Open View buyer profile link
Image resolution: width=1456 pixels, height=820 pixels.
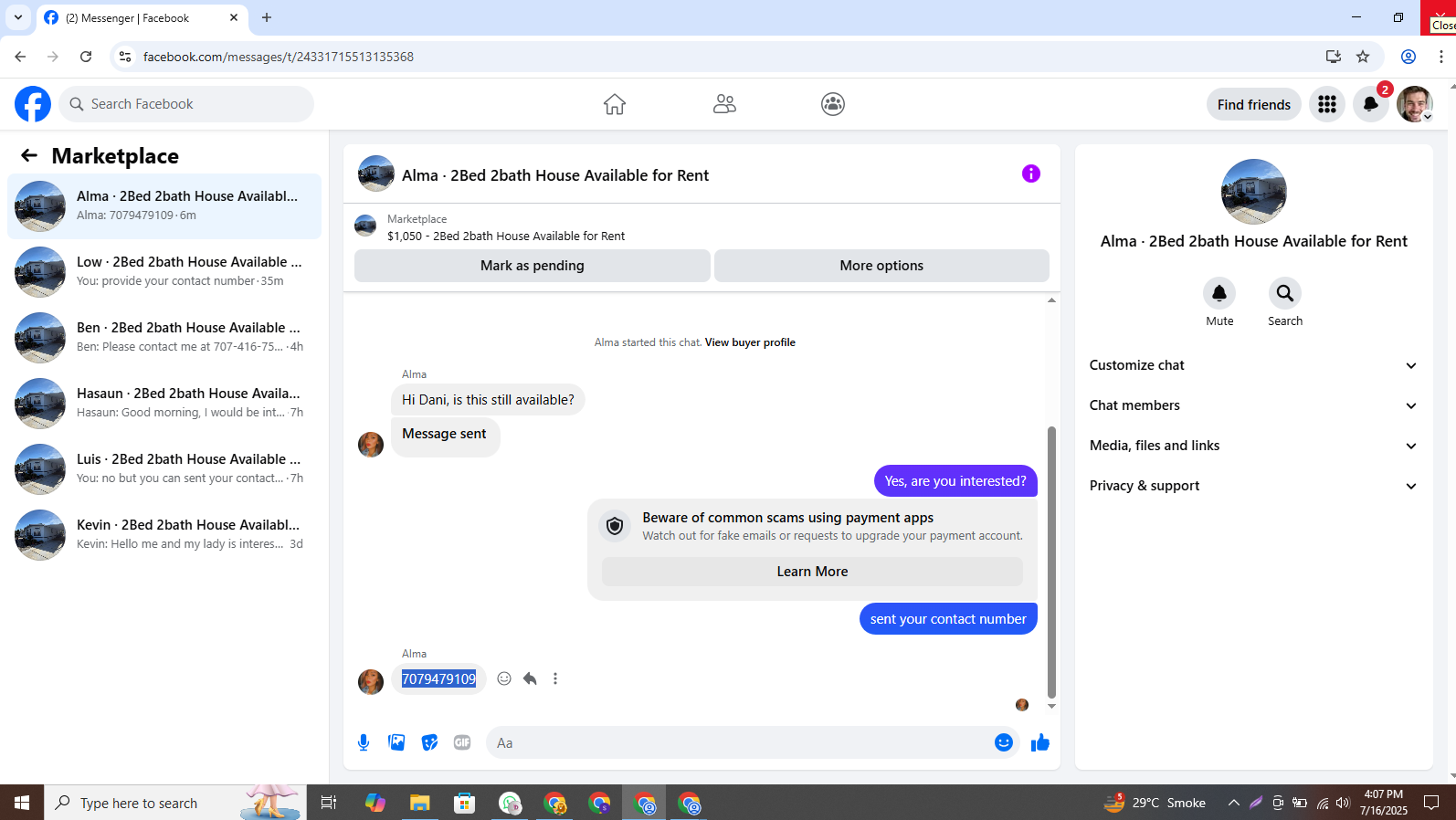tap(750, 342)
